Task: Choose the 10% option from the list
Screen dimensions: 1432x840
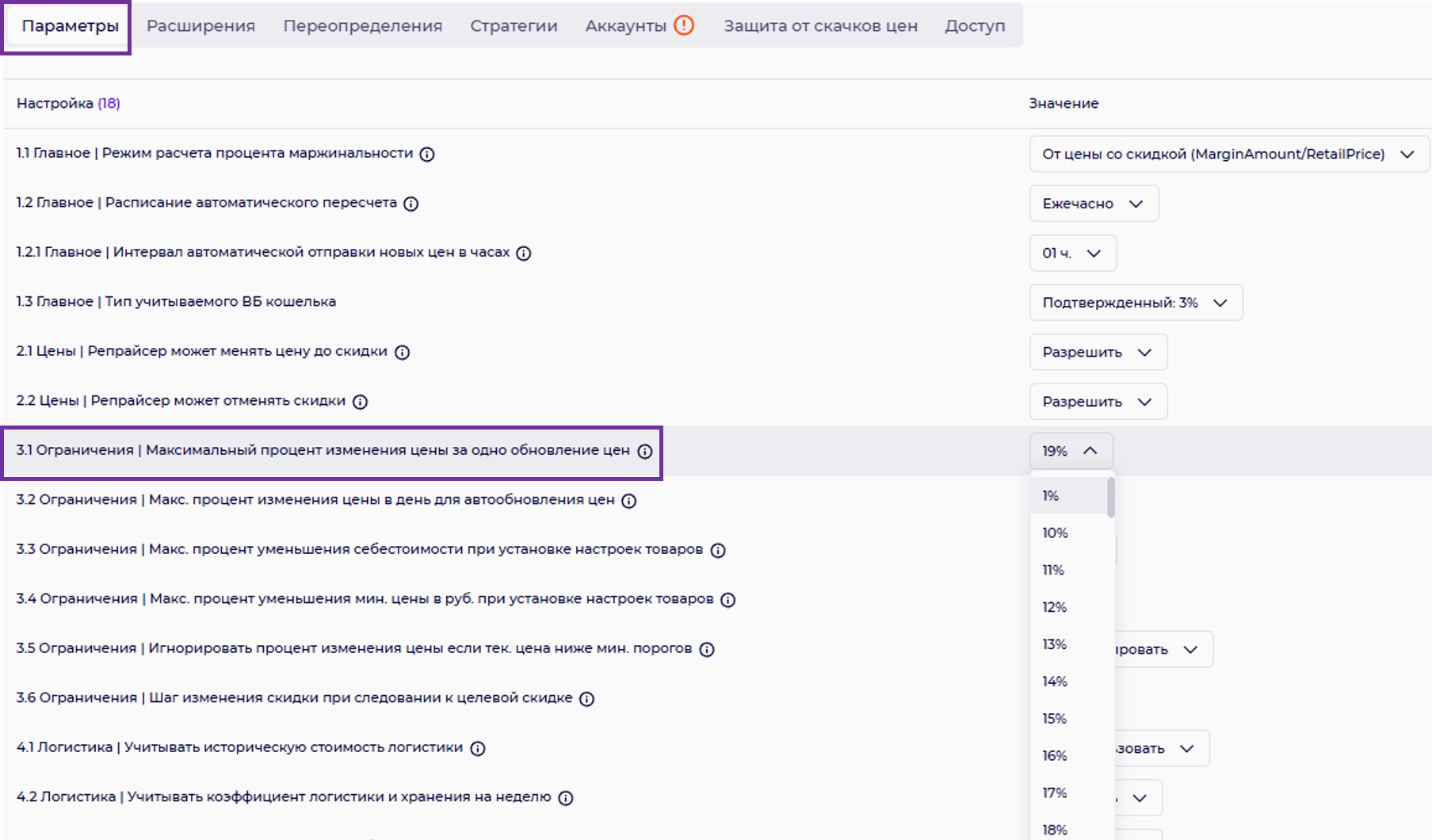Action: pos(1055,533)
